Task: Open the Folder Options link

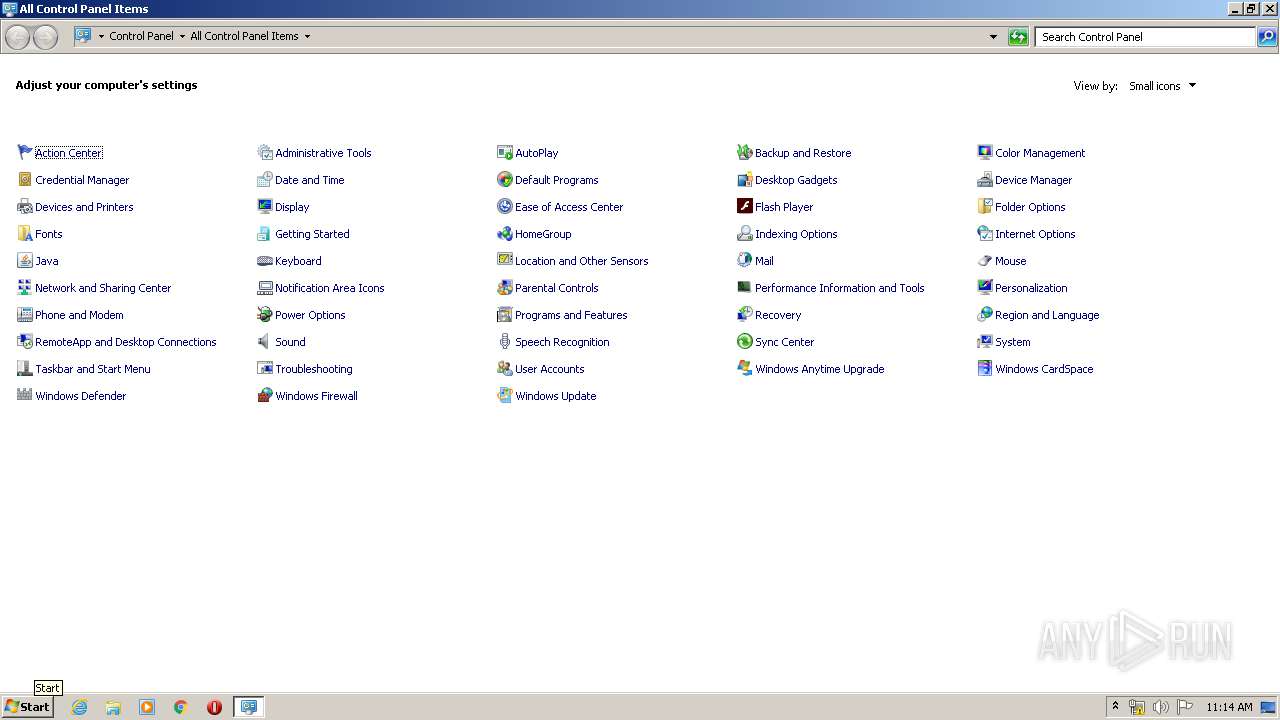Action: (1030, 207)
